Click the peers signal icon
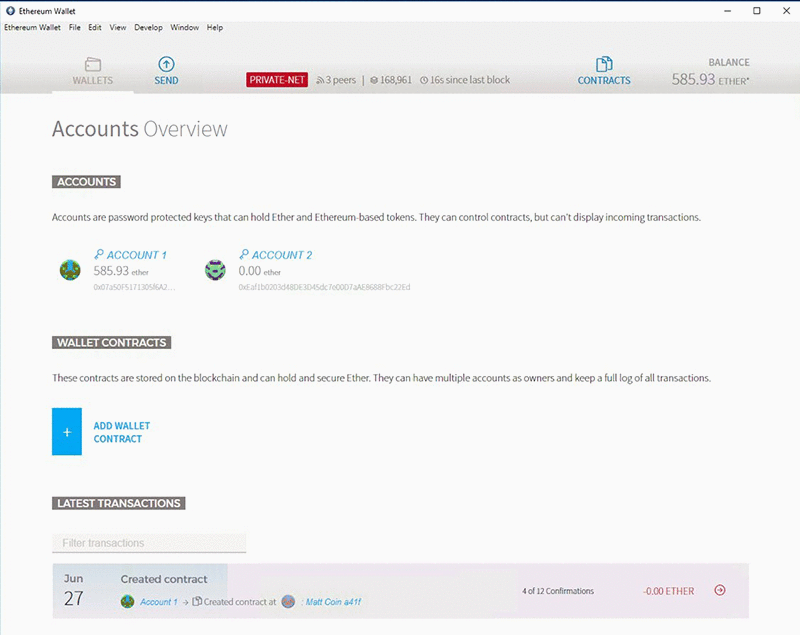Image resolution: width=800 pixels, height=635 pixels. (320, 80)
